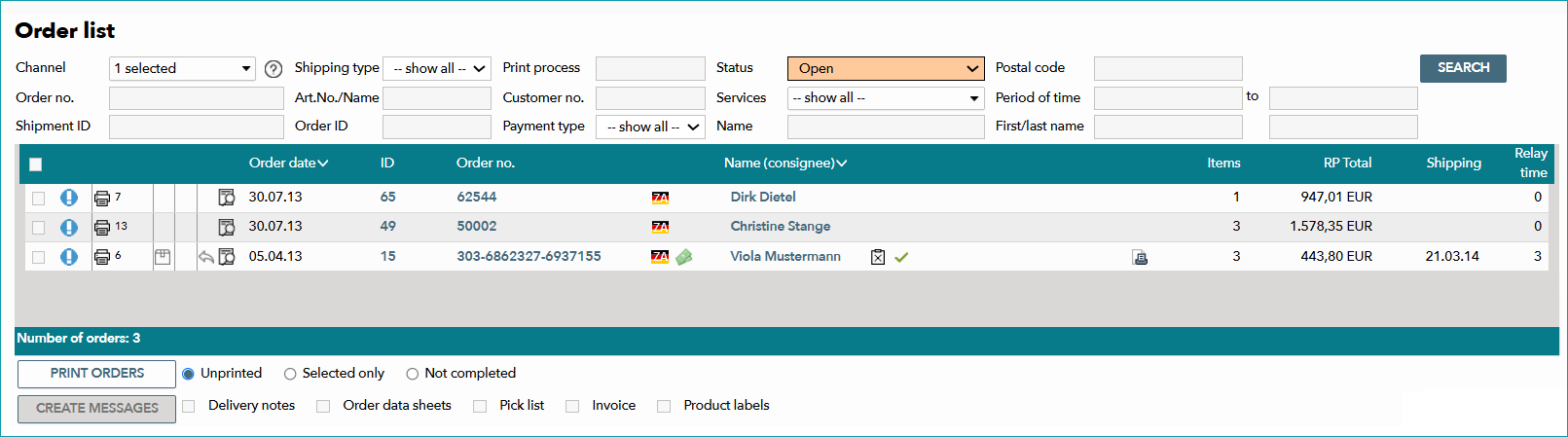Screen dimensions: 1568x437
Task: Enable the Delivery notes checkbox
Action: pos(189,406)
